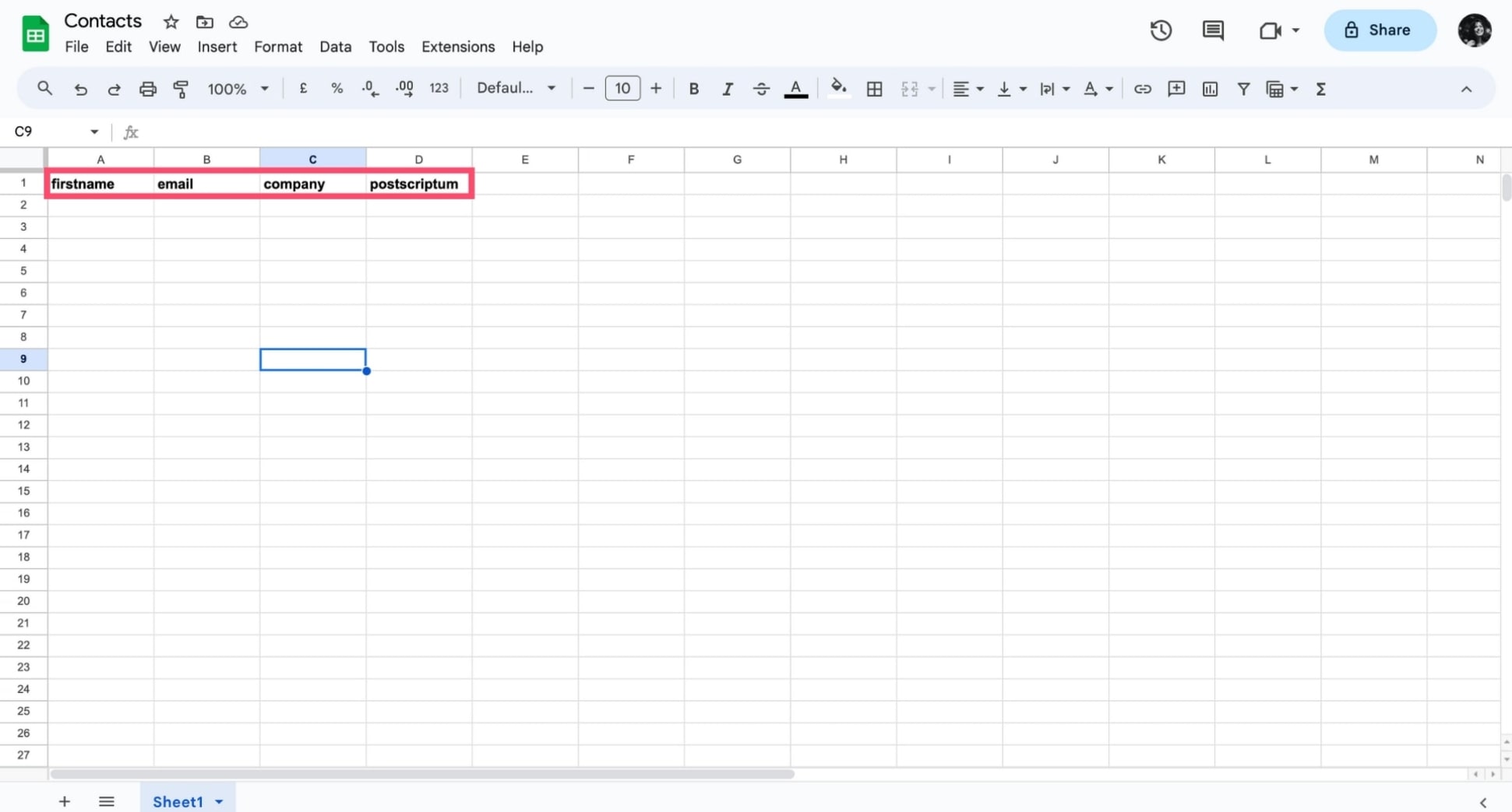Open the Help menu
1512x812 pixels.
pos(527,47)
